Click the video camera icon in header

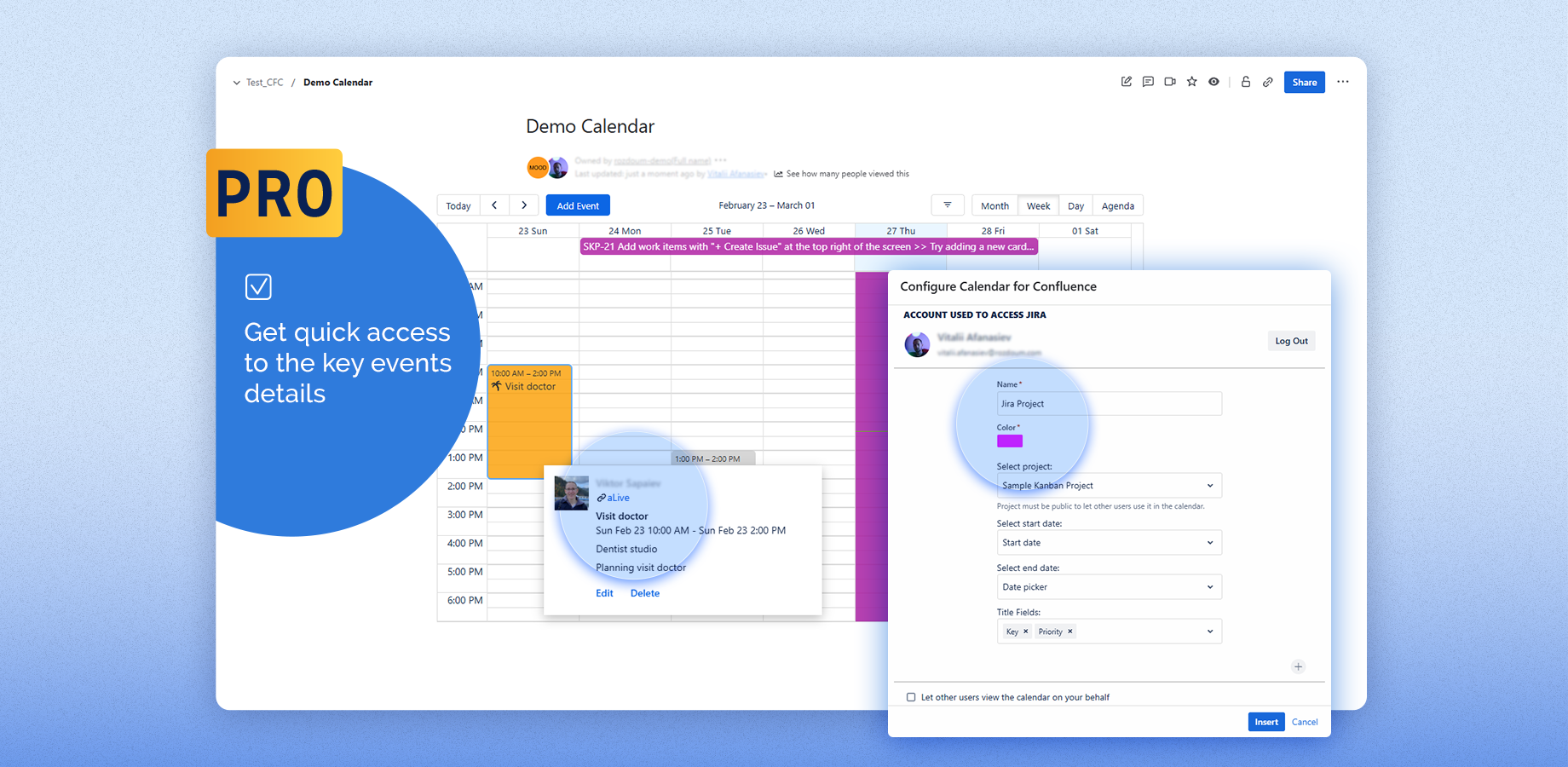click(x=1170, y=82)
